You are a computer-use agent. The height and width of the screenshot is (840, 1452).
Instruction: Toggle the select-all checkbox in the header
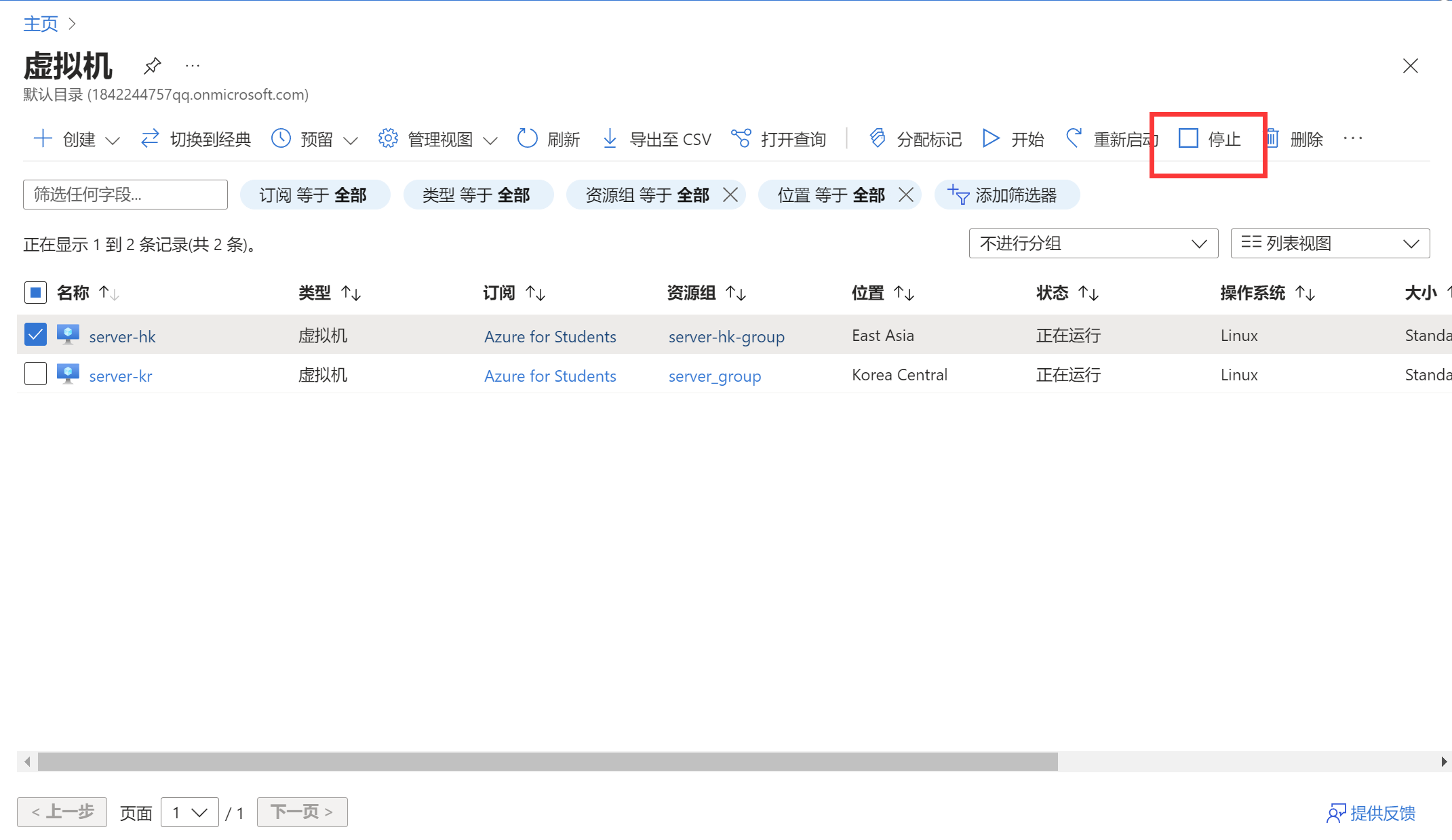coord(35,293)
